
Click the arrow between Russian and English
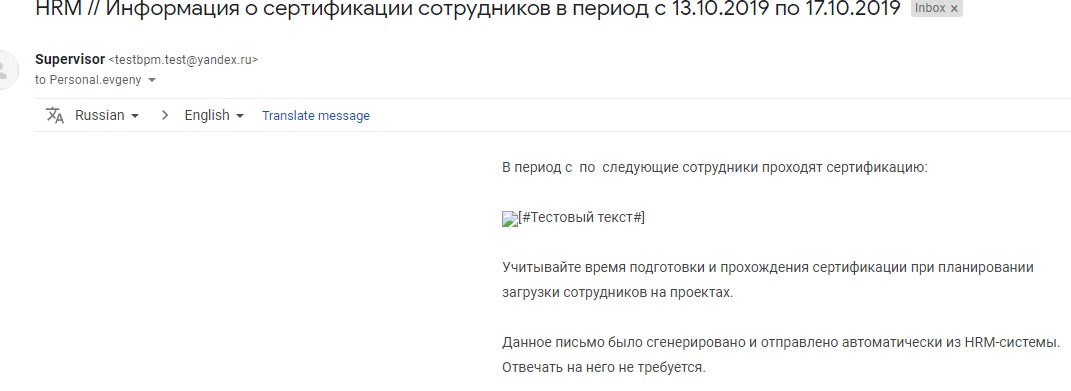click(x=165, y=116)
